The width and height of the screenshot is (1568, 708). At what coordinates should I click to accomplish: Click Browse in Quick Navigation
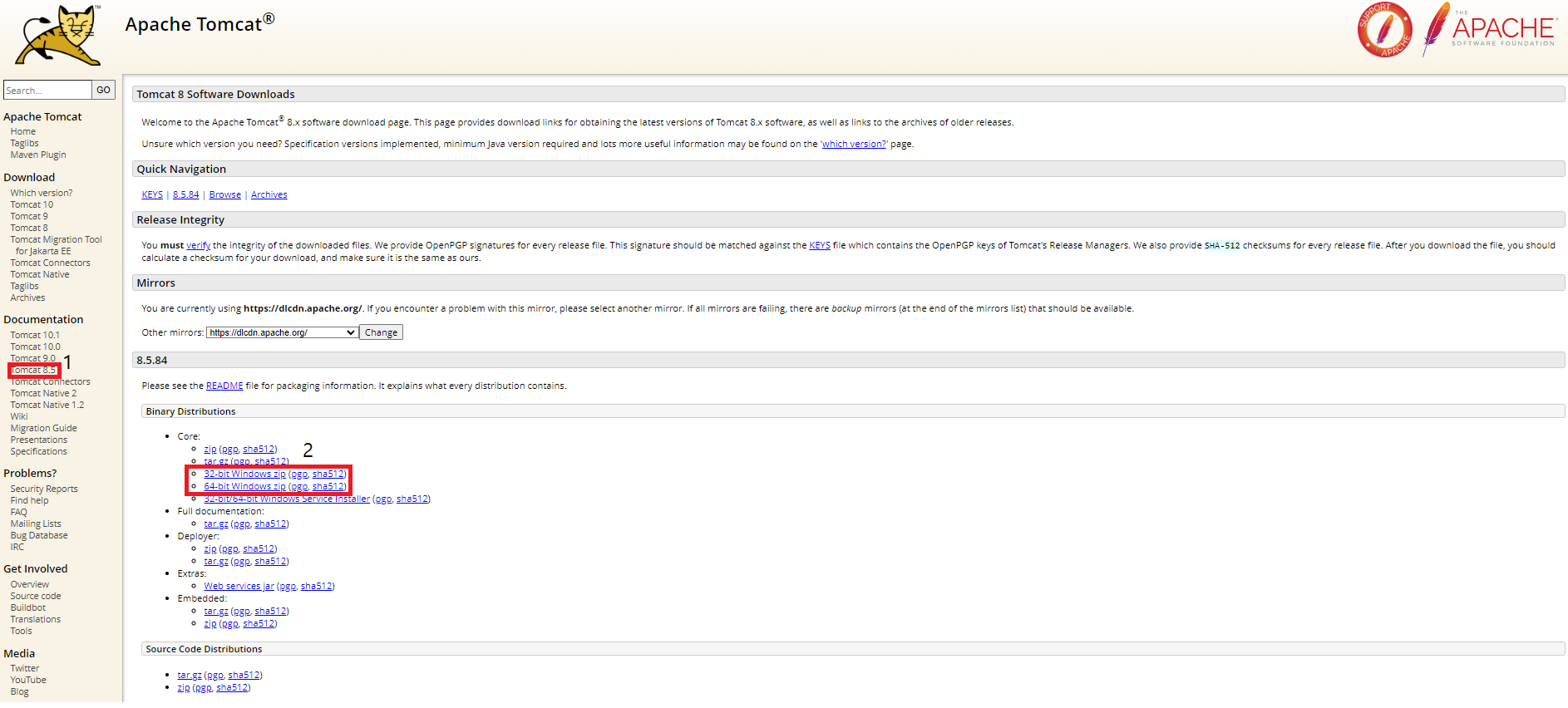pos(225,194)
